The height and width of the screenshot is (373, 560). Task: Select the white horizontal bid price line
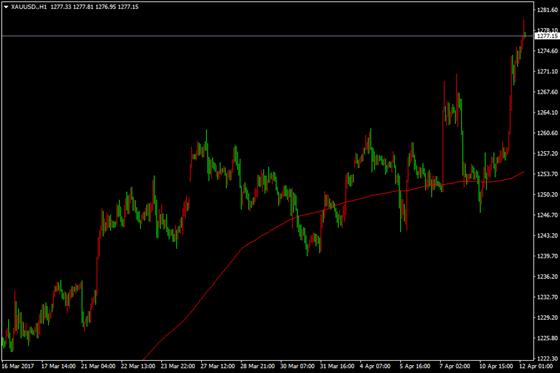(x=268, y=36)
